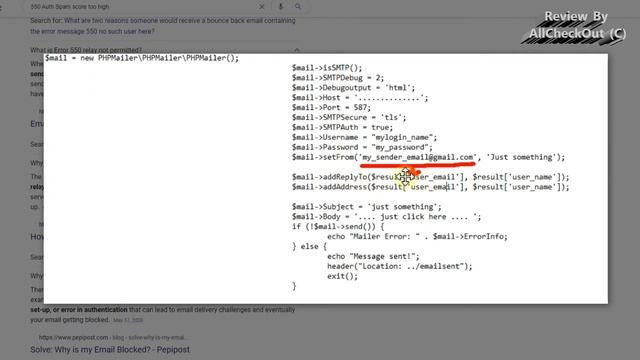Select the '$mail = new PHPMailer' code line

click(x=142, y=58)
